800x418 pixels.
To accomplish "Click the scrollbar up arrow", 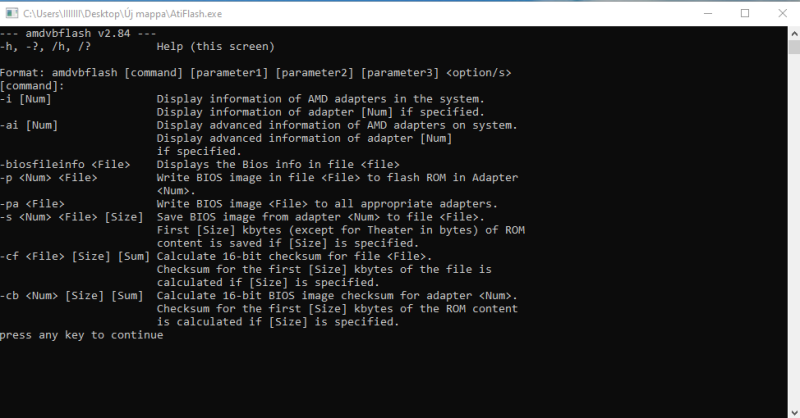I will (x=794, y=34).
